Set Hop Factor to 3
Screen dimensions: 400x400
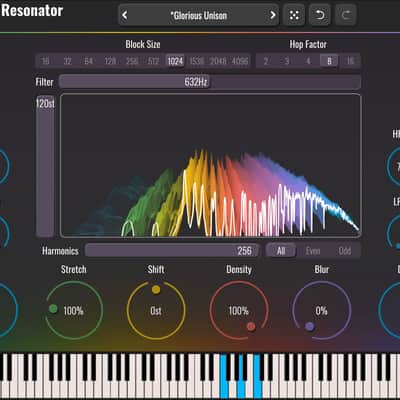click(x=287, y=61)
